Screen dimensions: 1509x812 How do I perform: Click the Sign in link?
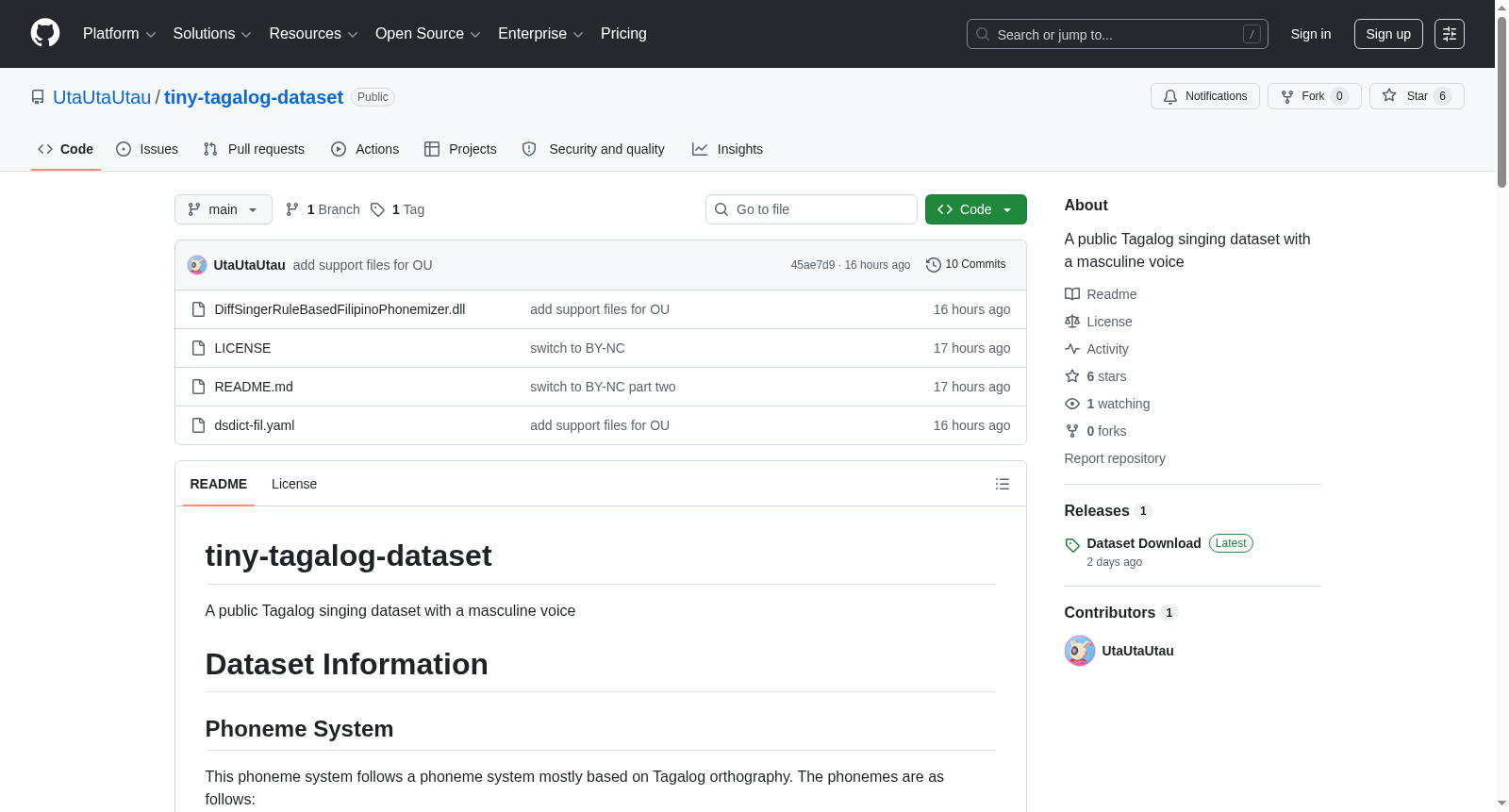point(1311,34)
